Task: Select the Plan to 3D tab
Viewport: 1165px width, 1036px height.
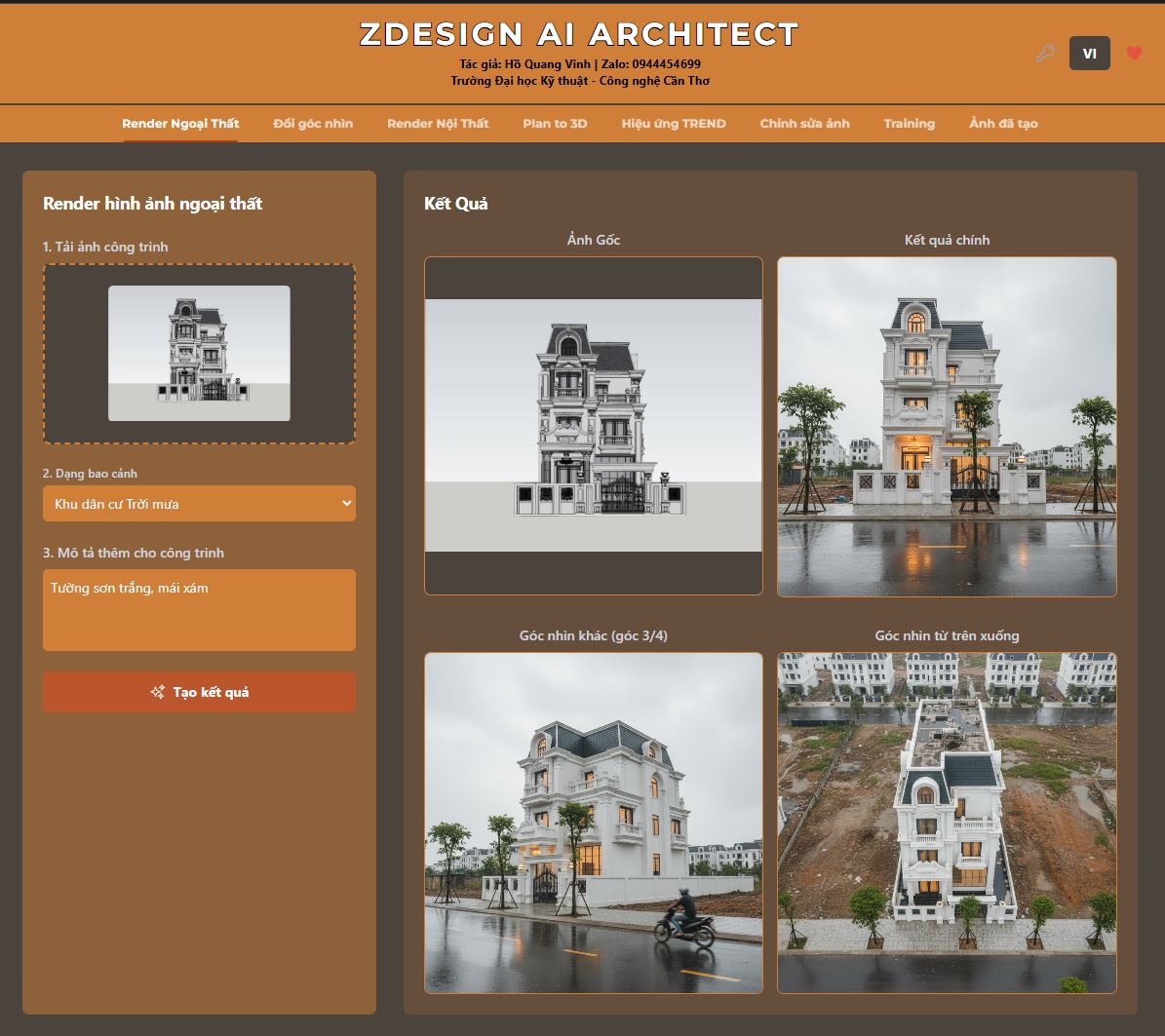Action: tap(555, 124)
